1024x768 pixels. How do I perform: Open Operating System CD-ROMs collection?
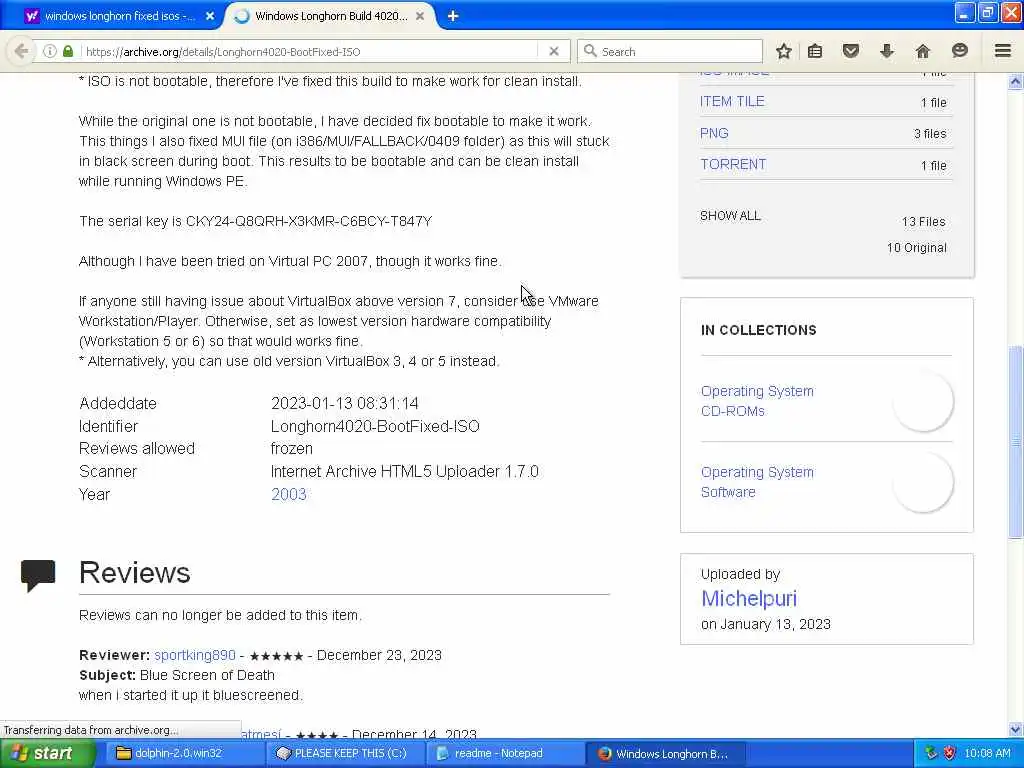pos(757,401)
